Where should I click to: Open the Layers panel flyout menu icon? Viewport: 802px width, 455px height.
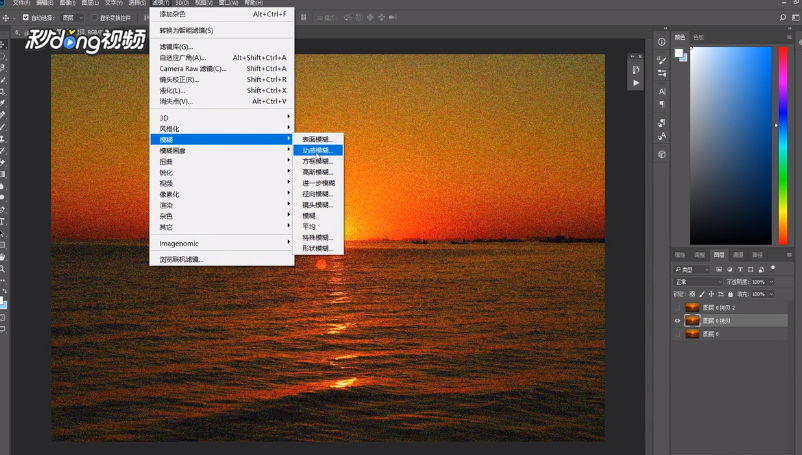coord(789,254)
